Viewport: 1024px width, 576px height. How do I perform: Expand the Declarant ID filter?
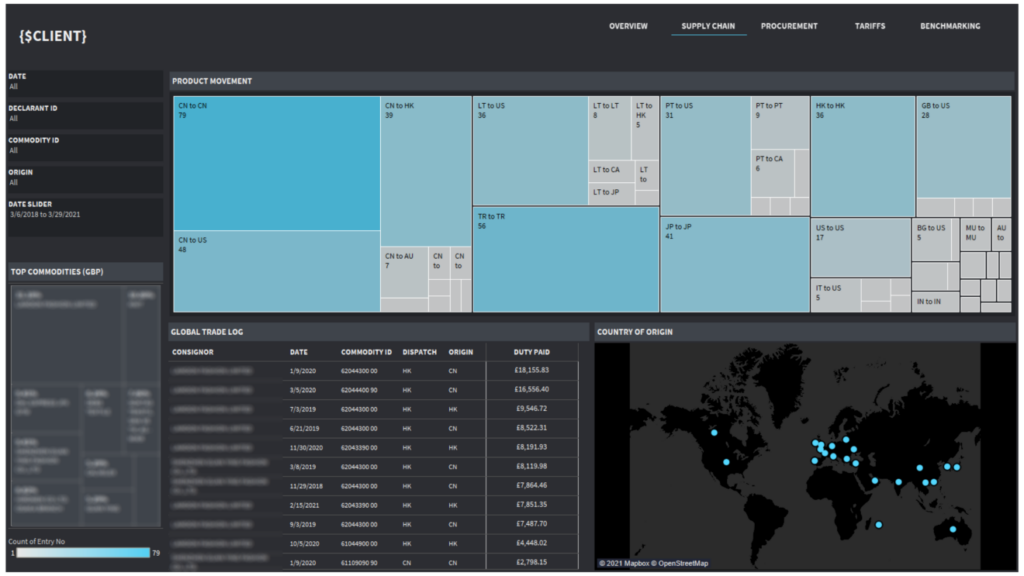tap(85, 114)
